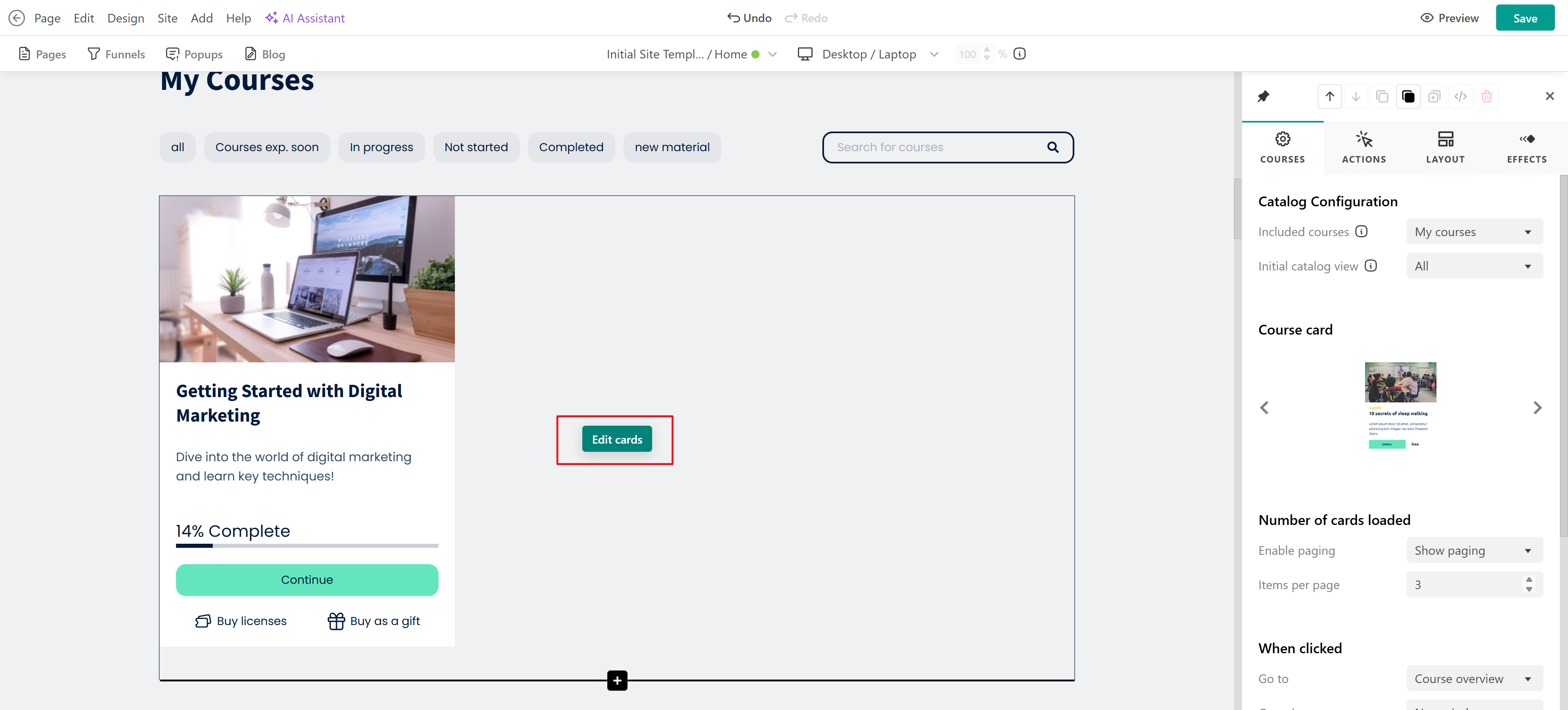Open the Design menu

125,18
